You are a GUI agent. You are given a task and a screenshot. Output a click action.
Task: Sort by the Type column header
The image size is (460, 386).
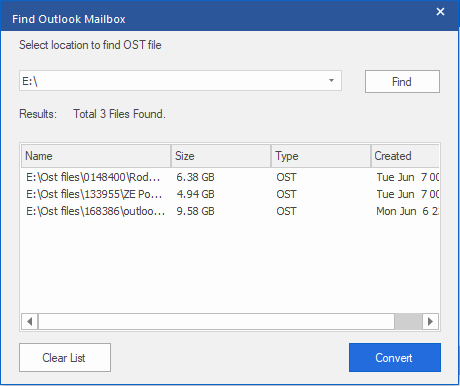click(x=321, y=156)
